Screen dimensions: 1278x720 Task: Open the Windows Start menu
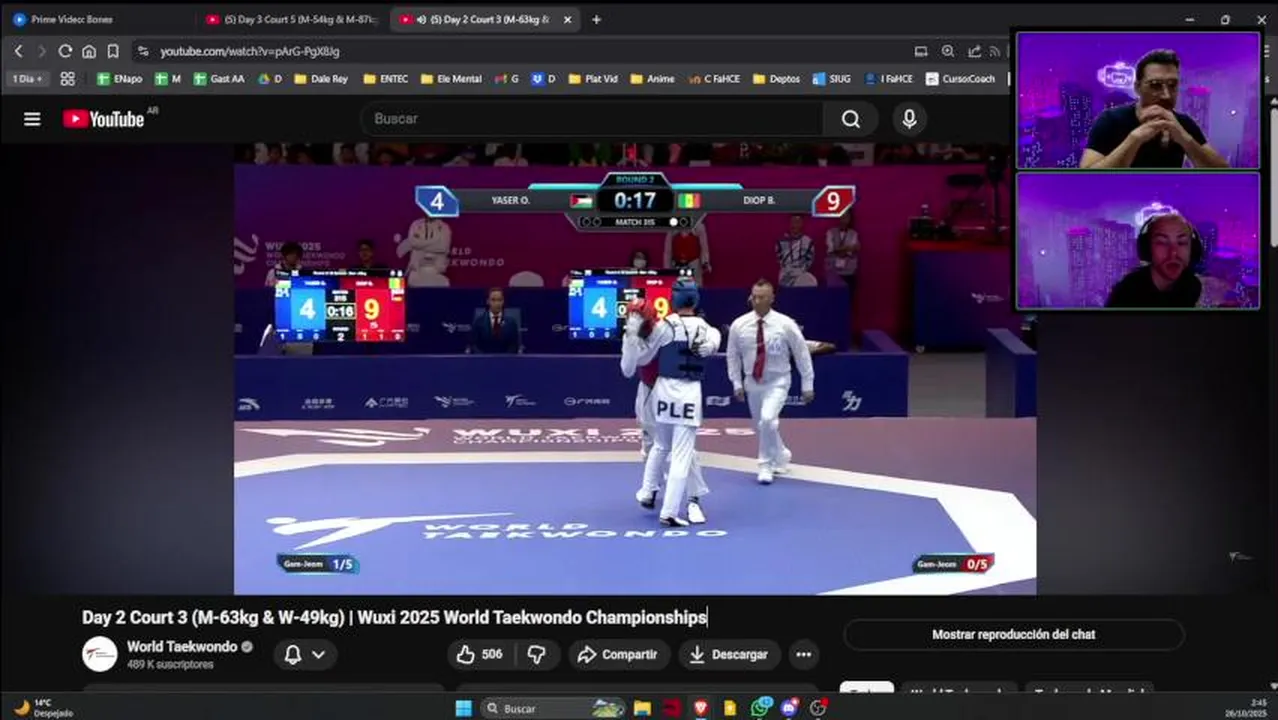point(463,708)
